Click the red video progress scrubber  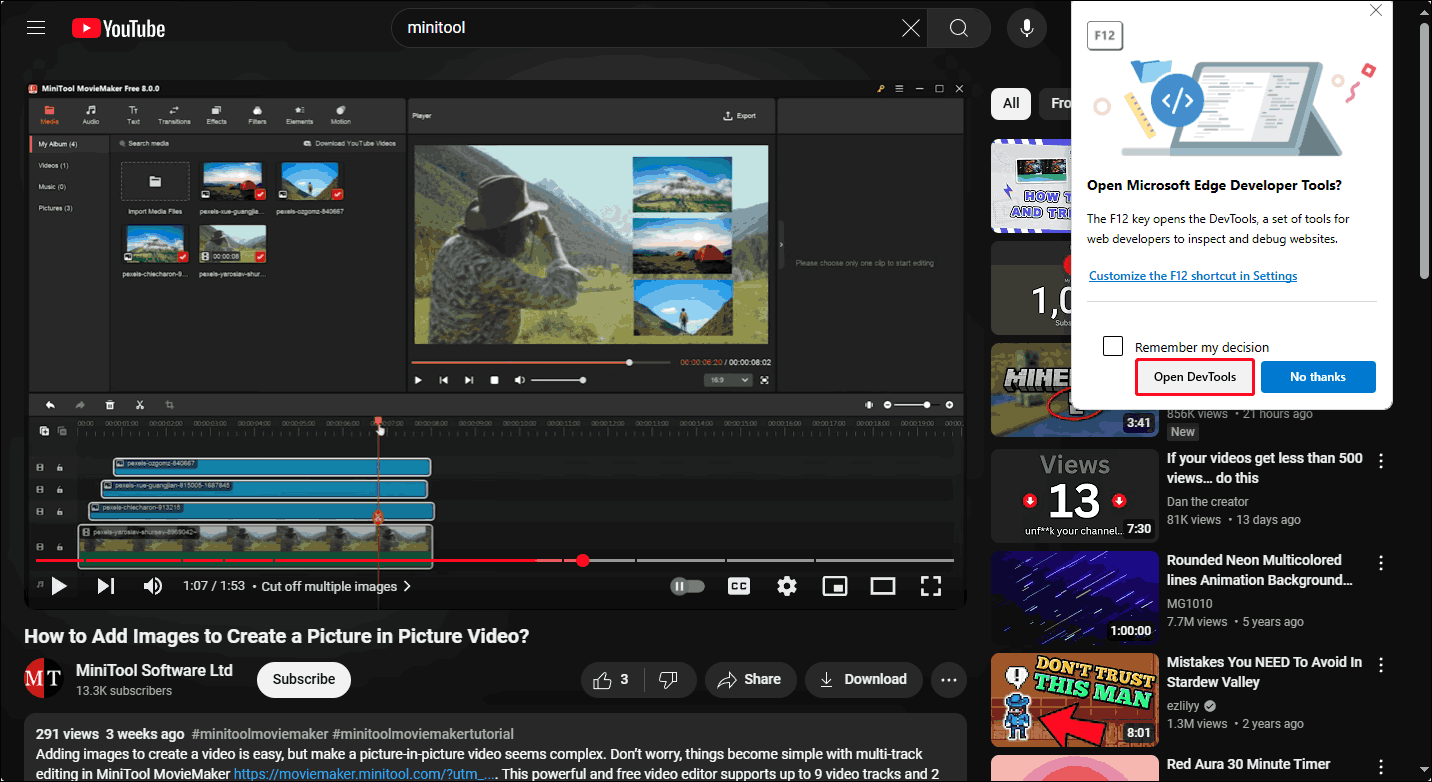tap(583, 561)
